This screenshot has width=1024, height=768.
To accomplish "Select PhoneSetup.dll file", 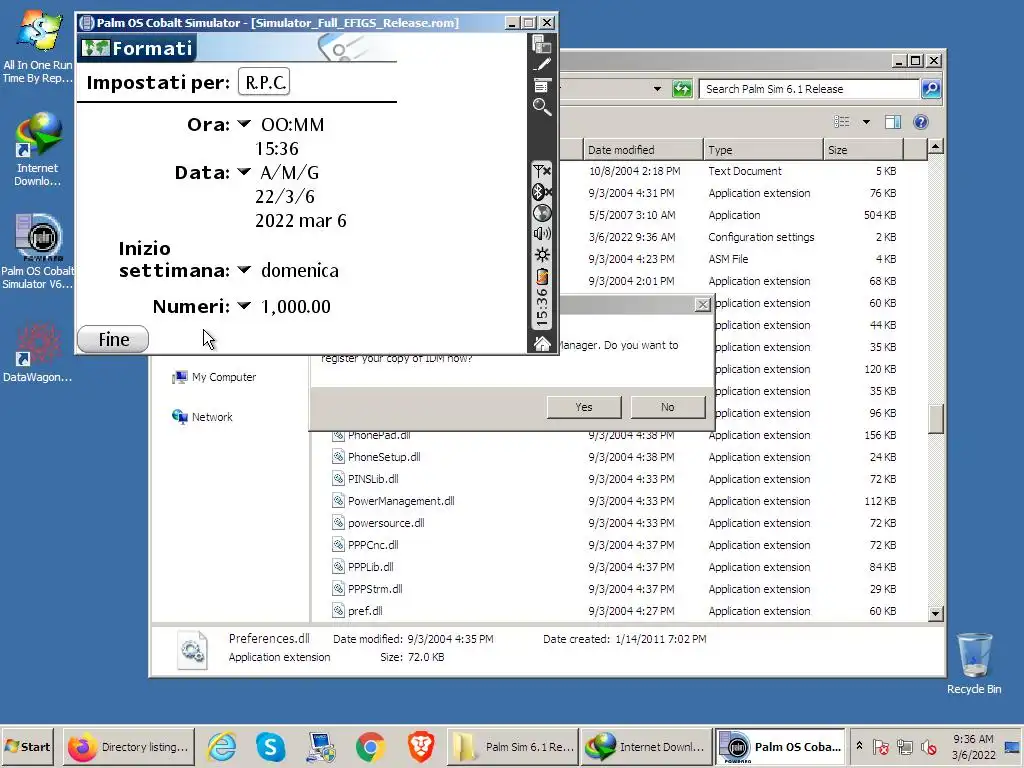I will [376, 457].
